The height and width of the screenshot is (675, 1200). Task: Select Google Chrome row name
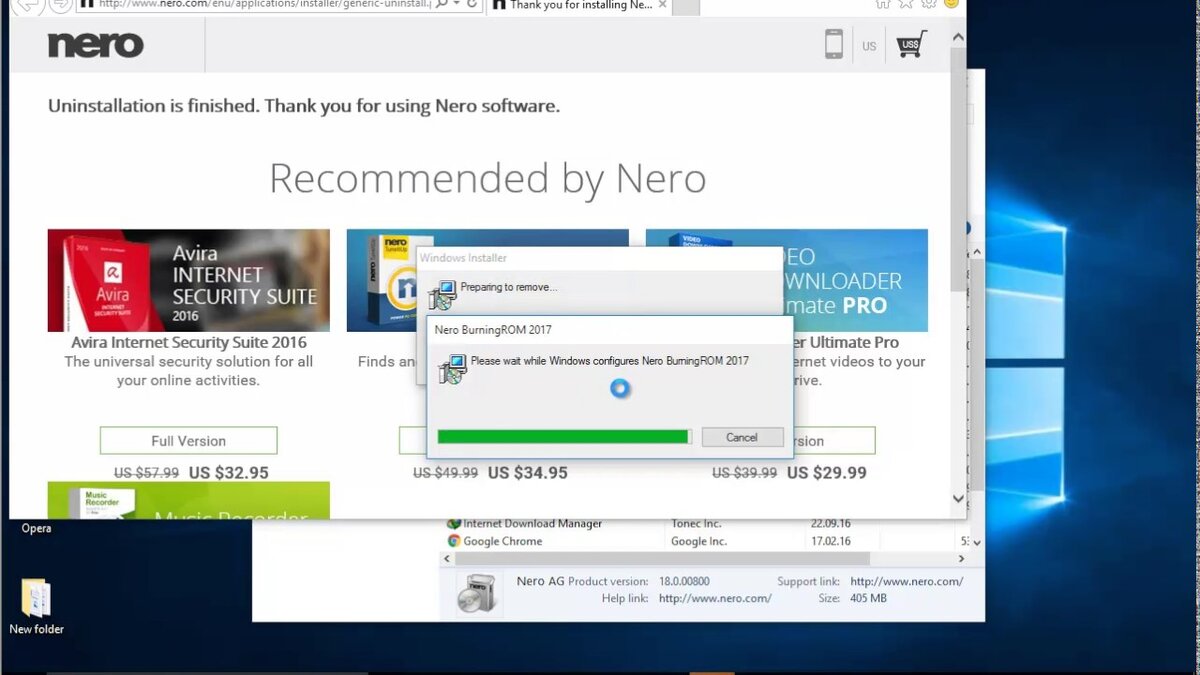(503, 541)
